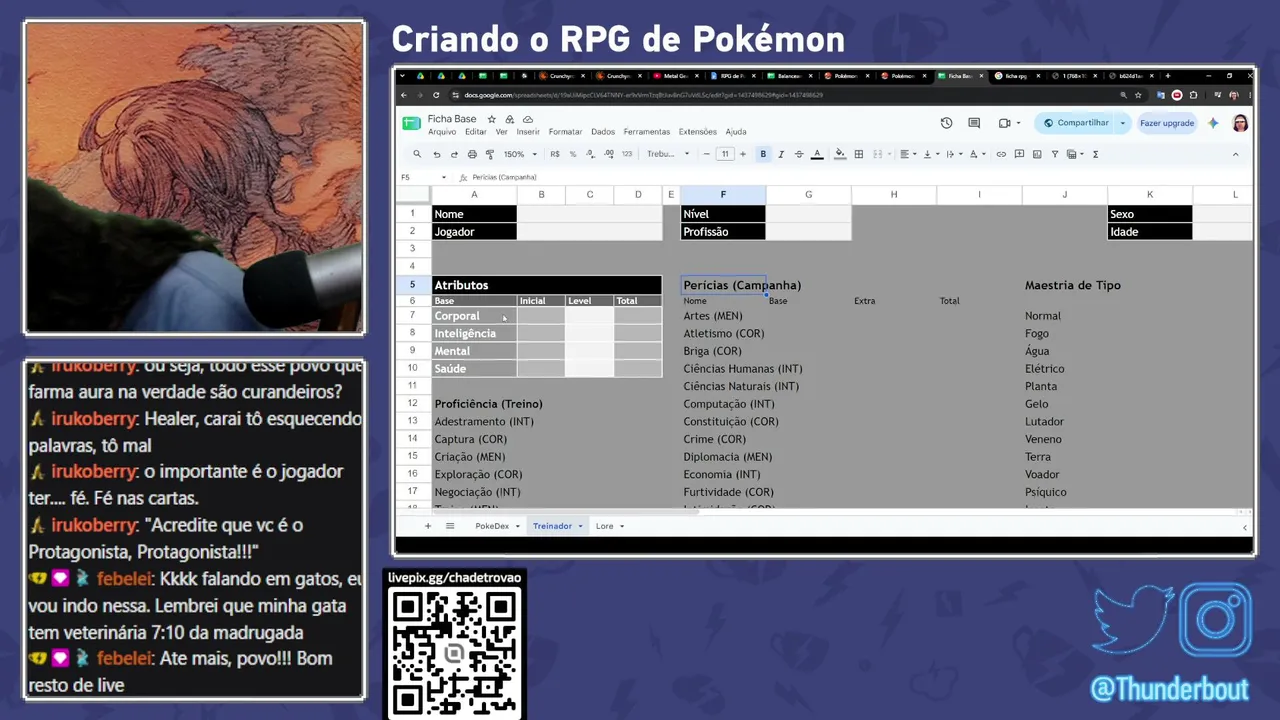Open the Extensões menu
Image resolution: width=1280 pixels, height=720 pixels.
698,132
